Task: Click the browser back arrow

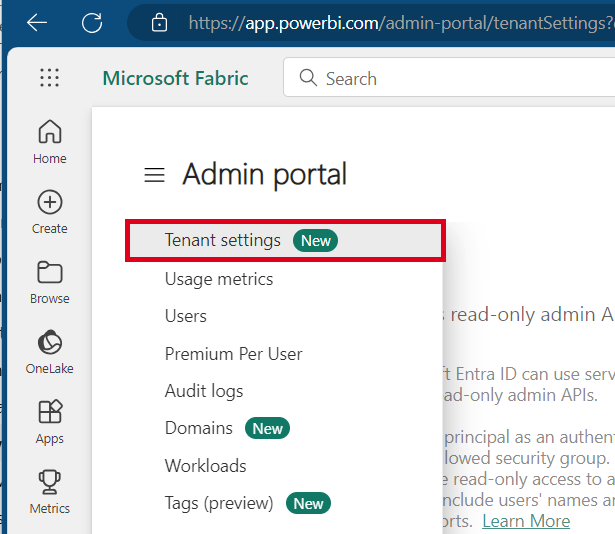Action: click(x=37, y=22)
